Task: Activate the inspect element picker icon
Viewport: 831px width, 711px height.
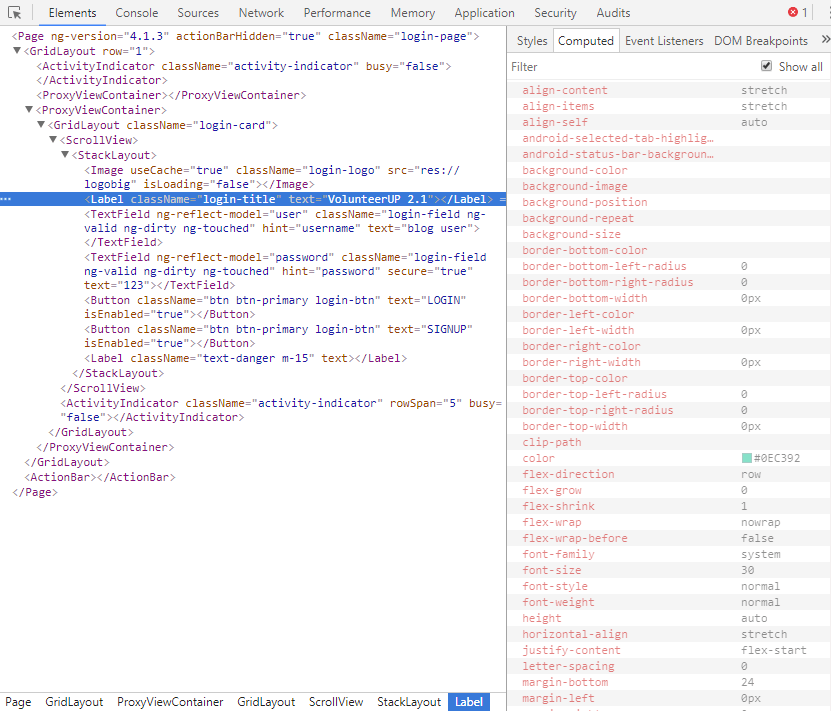Action: coord(15,13)
